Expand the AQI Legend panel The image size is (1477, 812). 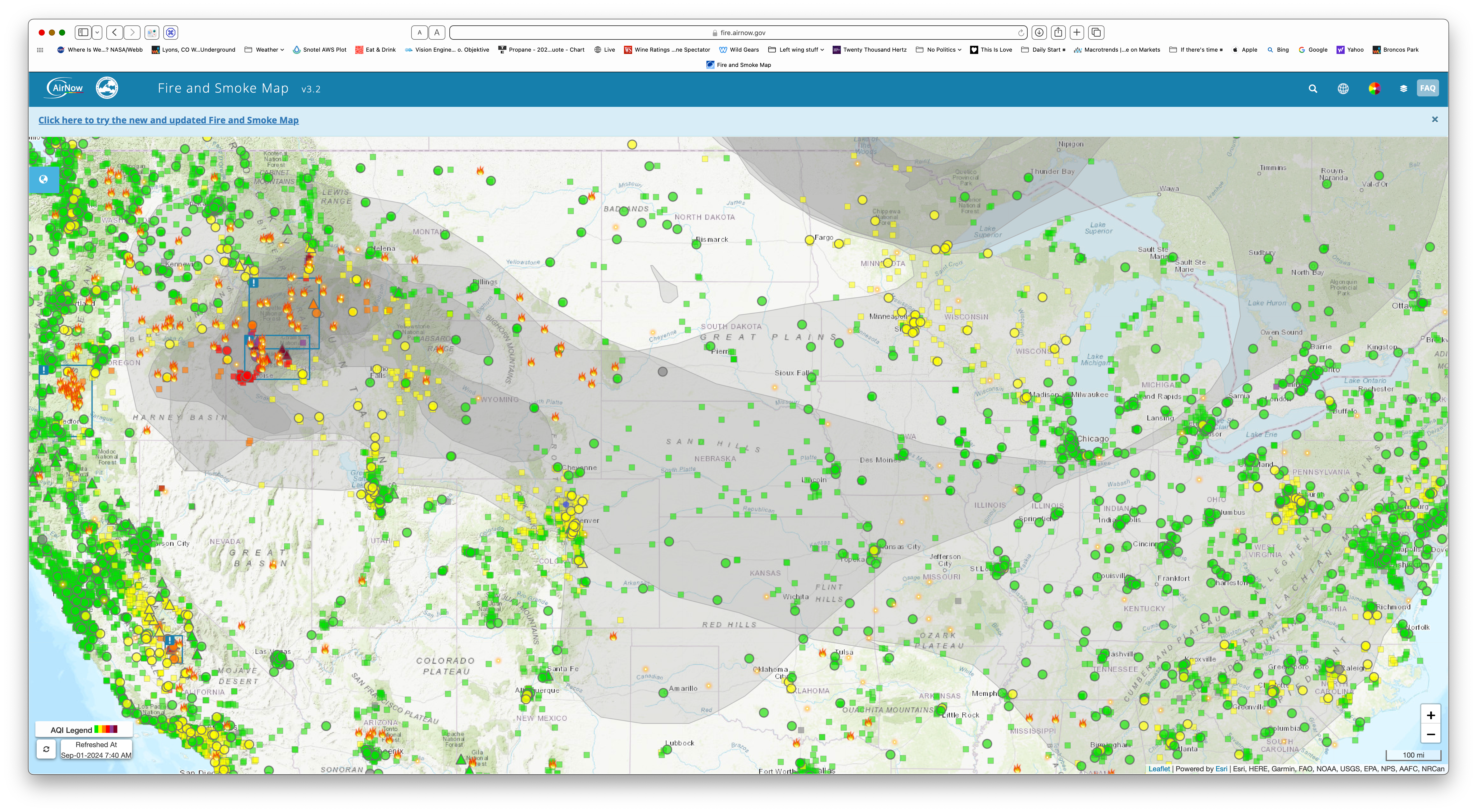coord(84,730)
